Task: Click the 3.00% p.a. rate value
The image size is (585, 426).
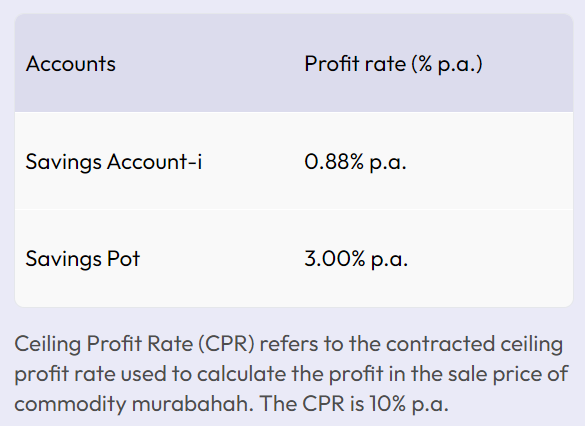Action: click(356, 259)
